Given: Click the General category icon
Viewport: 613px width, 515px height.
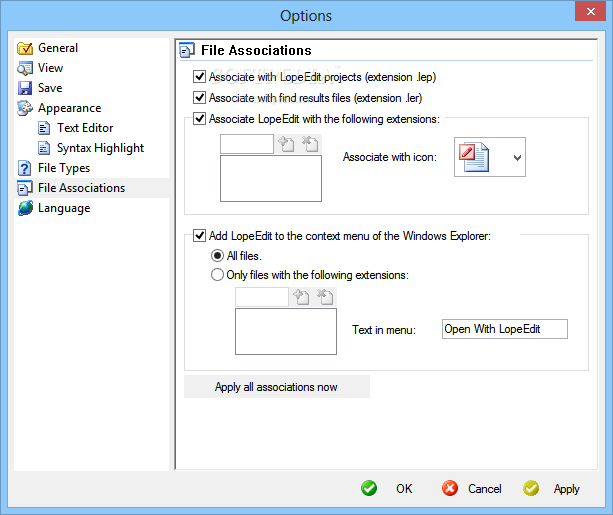Looking at the screenshot, I should click(x=25, y=48).
